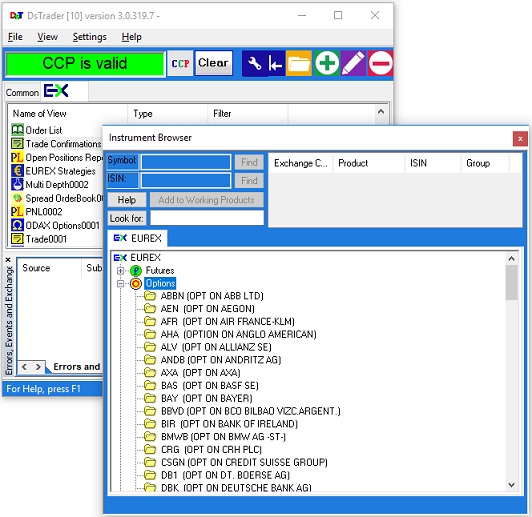This screenshot has height=517, width=532.
Task: Click right scroll arrow in Errors panel
Action: 38,367
